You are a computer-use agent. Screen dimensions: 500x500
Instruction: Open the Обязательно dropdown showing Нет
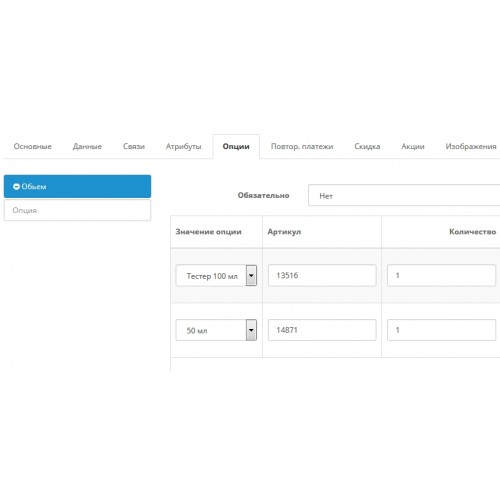pos(404,195)
